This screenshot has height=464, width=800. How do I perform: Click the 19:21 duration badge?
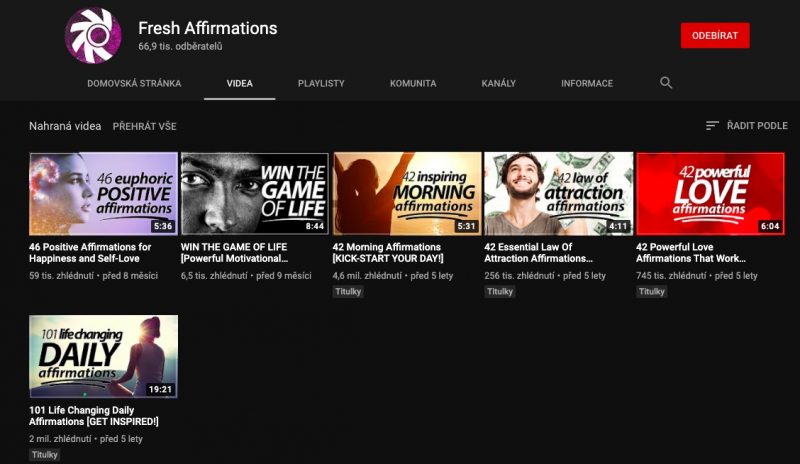coord(160,389)
